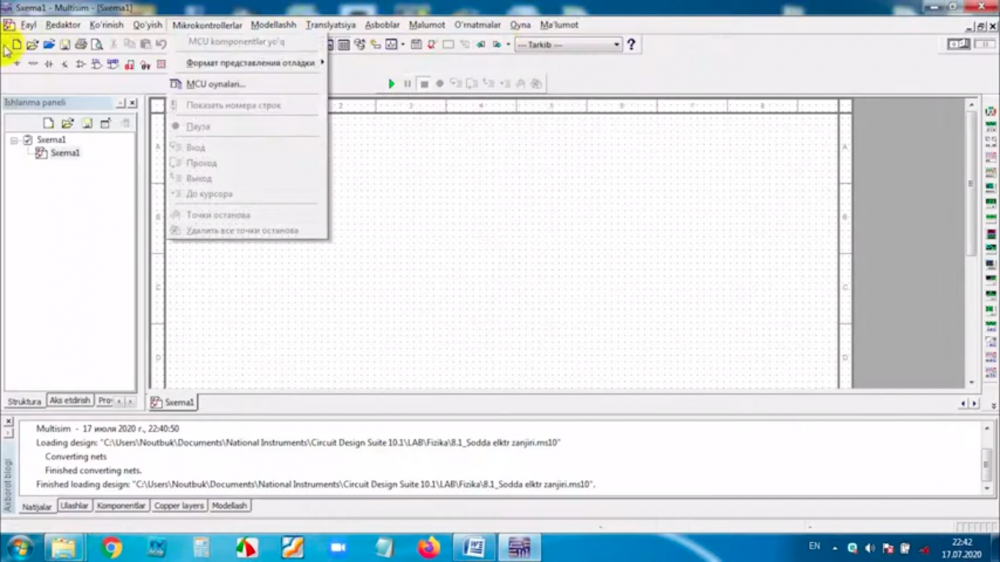
Task: Click the Save diskette icon in toolbar
Action: [65, 45]
